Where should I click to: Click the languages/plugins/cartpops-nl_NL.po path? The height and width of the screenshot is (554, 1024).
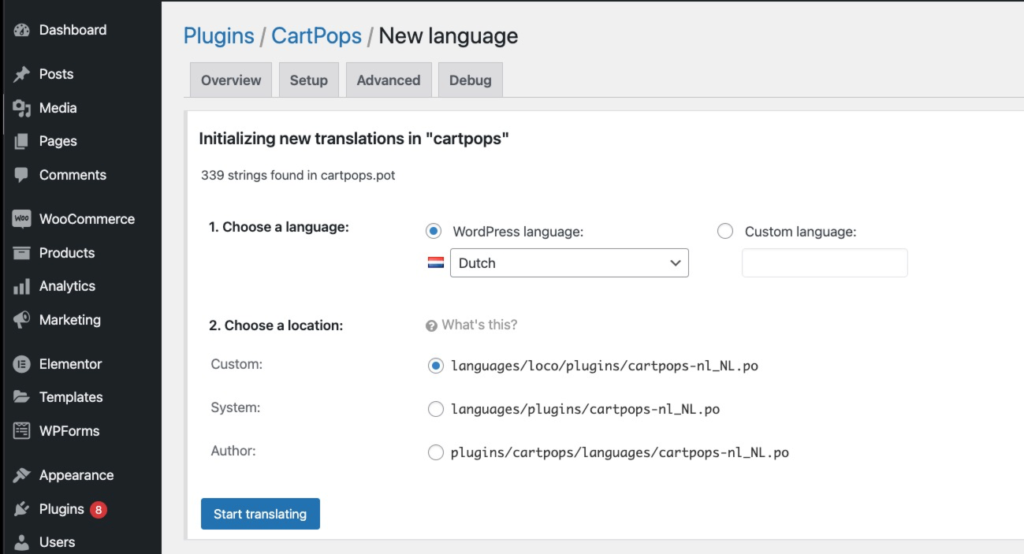pyautogui.click(x=585, y=409)
